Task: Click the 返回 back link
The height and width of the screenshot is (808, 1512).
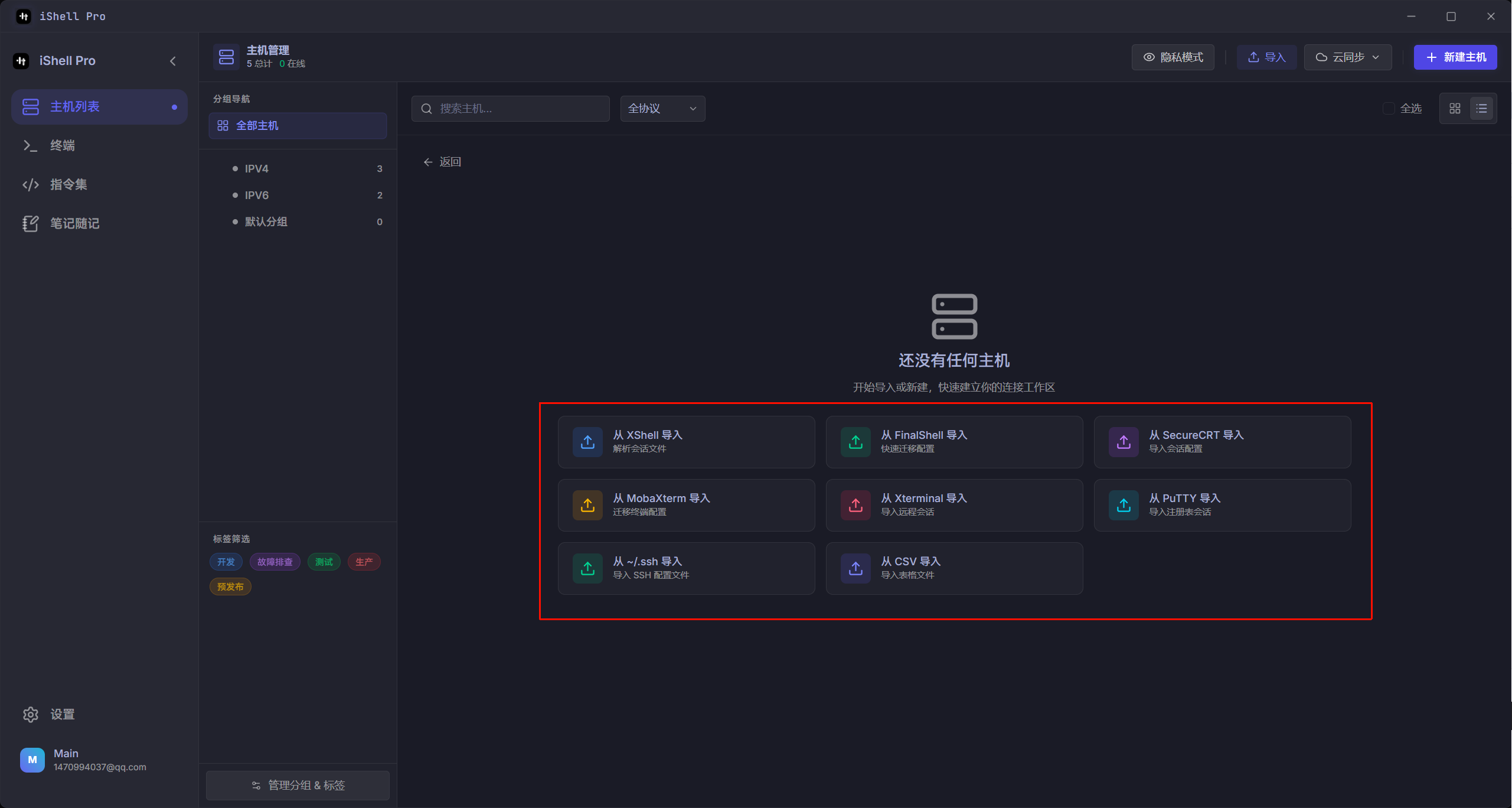Action: [x=442, y=162]
